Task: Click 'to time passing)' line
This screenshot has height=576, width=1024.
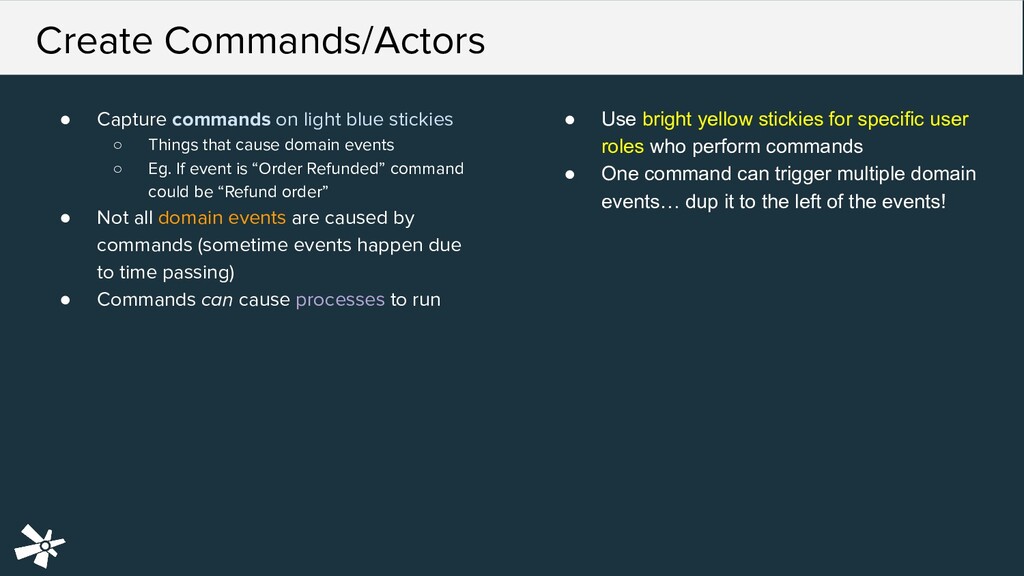Action: click(165, 272)
